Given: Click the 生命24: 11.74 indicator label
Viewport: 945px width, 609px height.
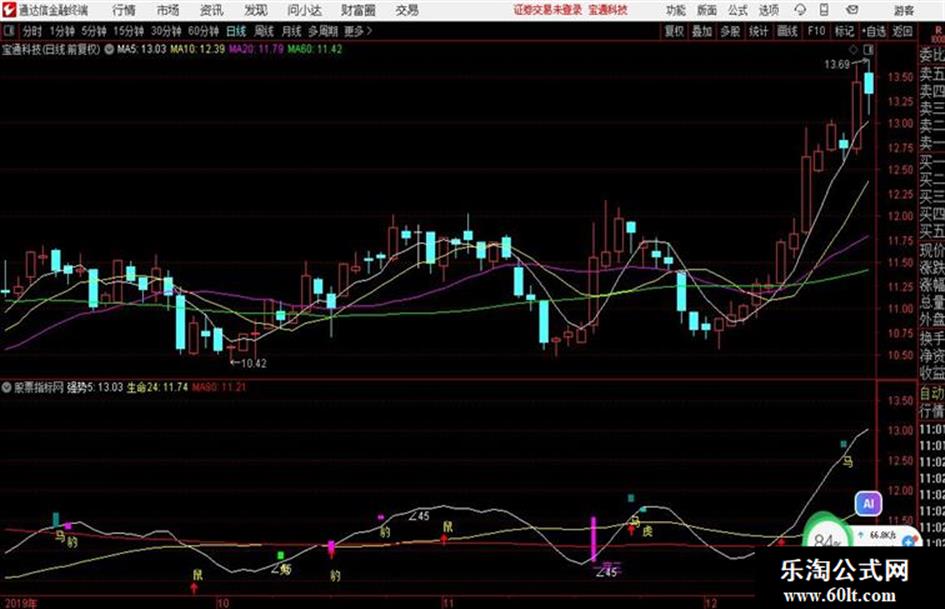Looking at the screenshot, I should point(157,387).
